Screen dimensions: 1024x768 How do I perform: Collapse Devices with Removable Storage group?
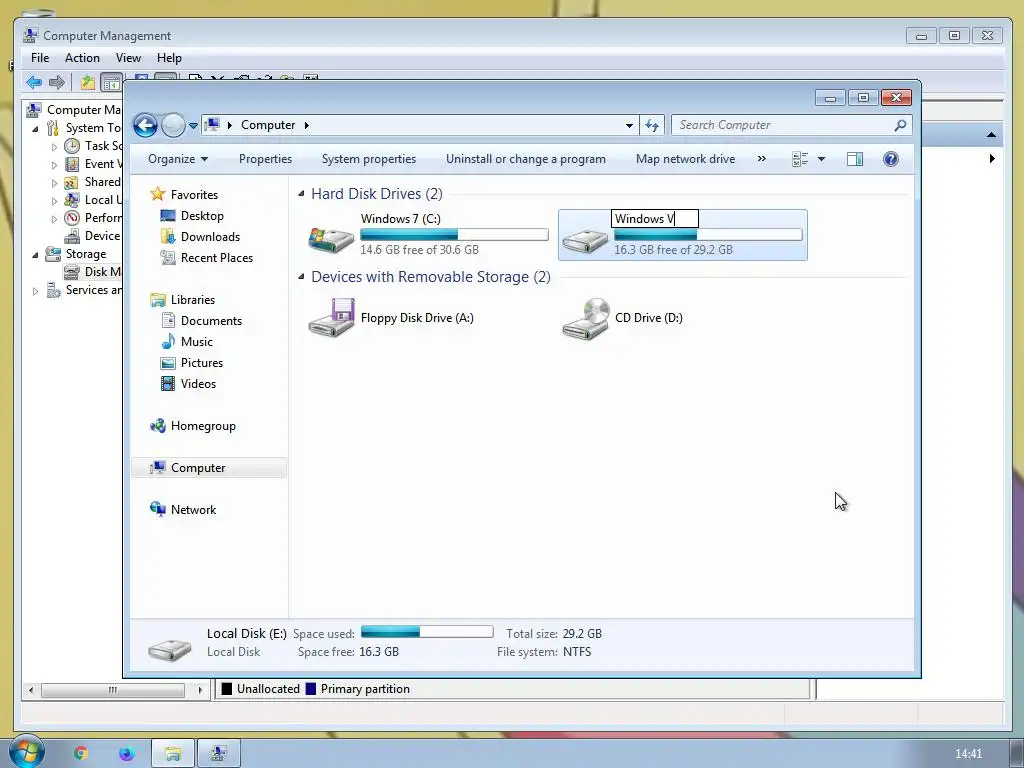pos(301,277)
